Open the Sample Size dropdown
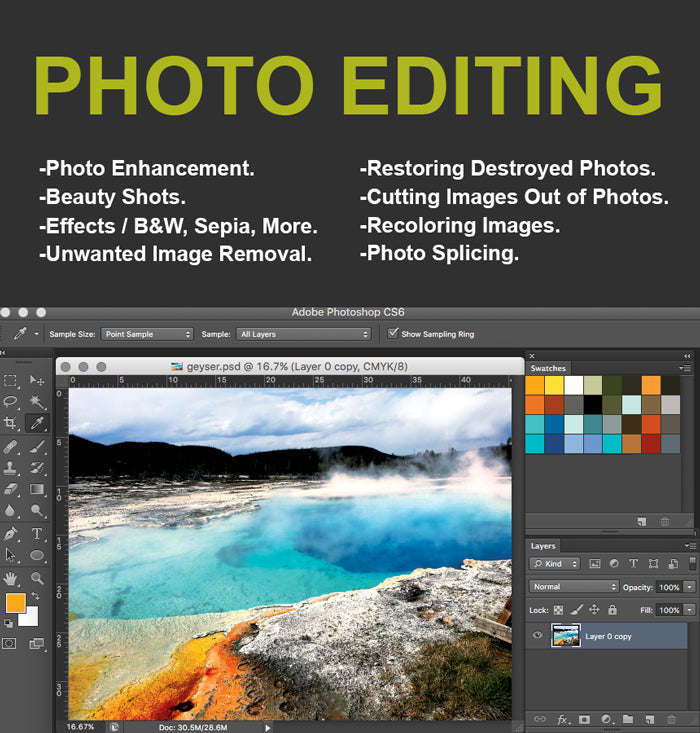This screenshot has width=700, height=733. [146, 334]
